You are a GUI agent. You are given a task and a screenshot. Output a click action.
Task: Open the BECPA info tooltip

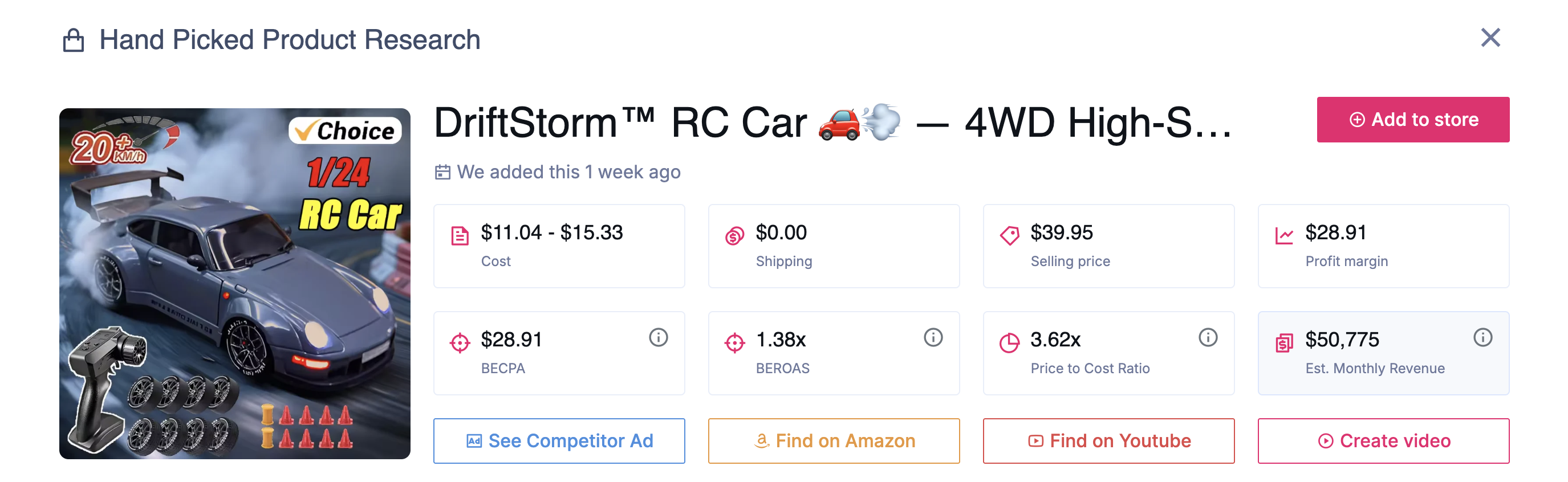pos(659,337)
